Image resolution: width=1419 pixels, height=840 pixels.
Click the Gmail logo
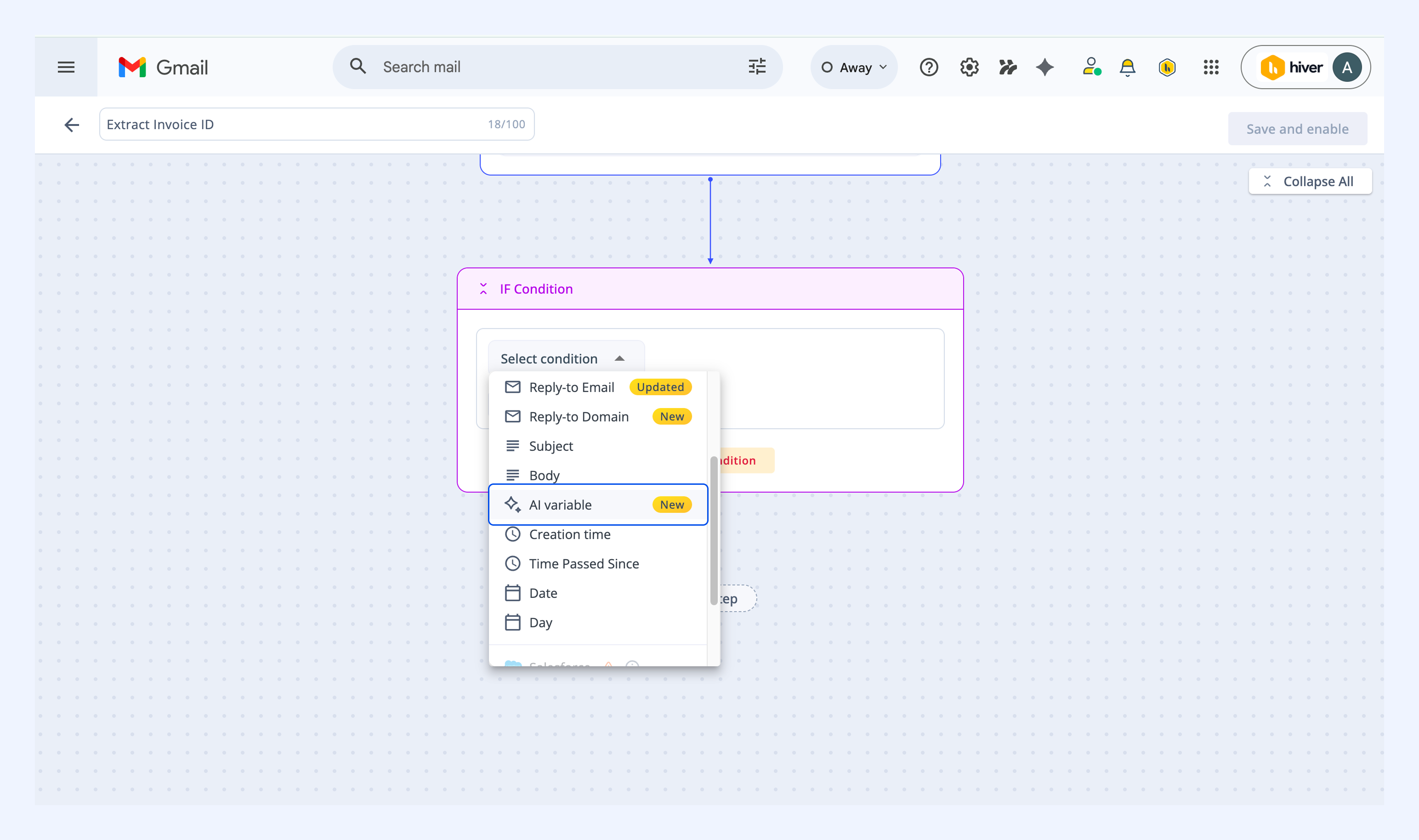(163, 68)
